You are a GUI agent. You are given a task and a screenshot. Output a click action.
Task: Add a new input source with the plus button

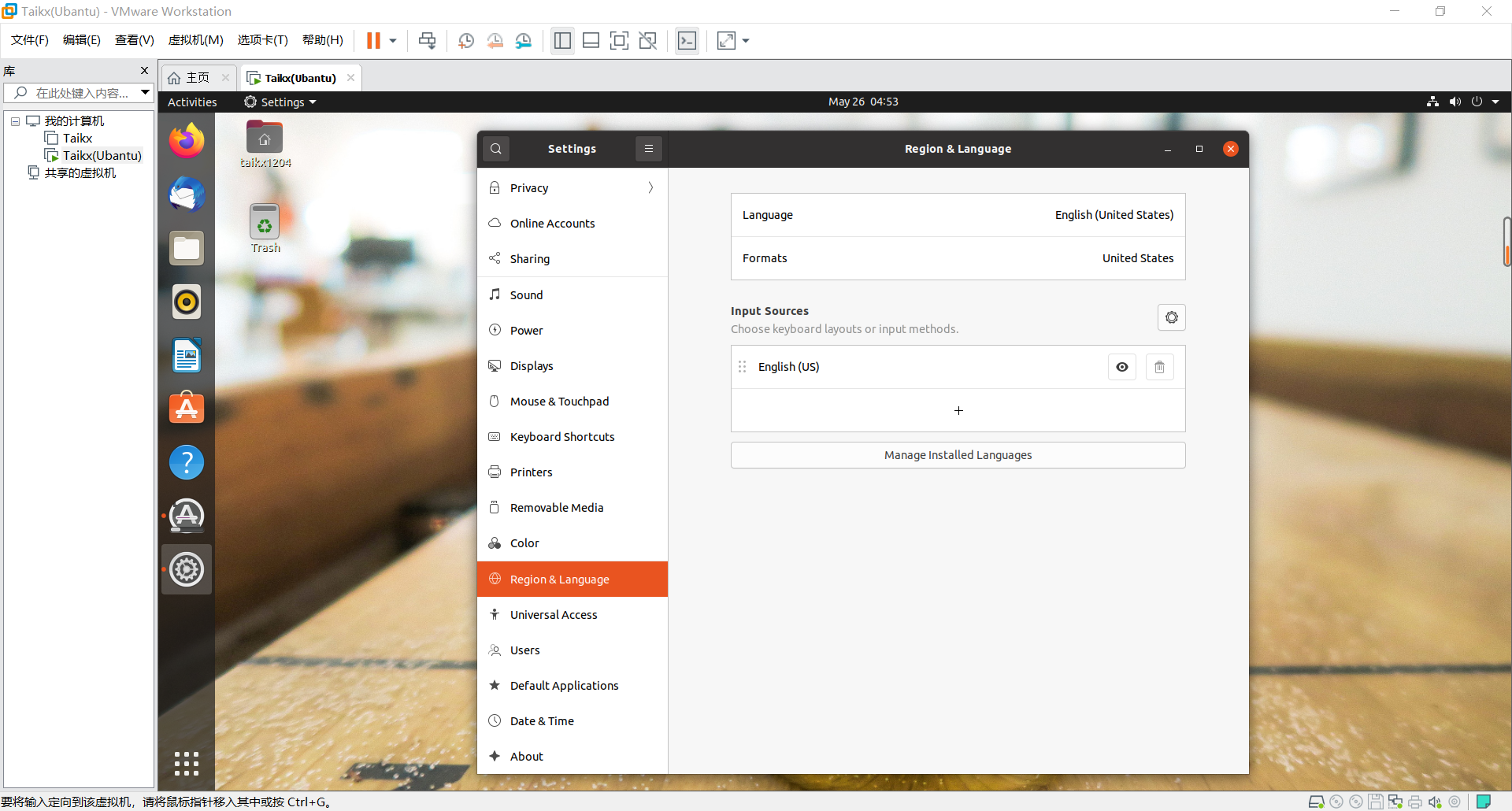[x=958, y=410]
